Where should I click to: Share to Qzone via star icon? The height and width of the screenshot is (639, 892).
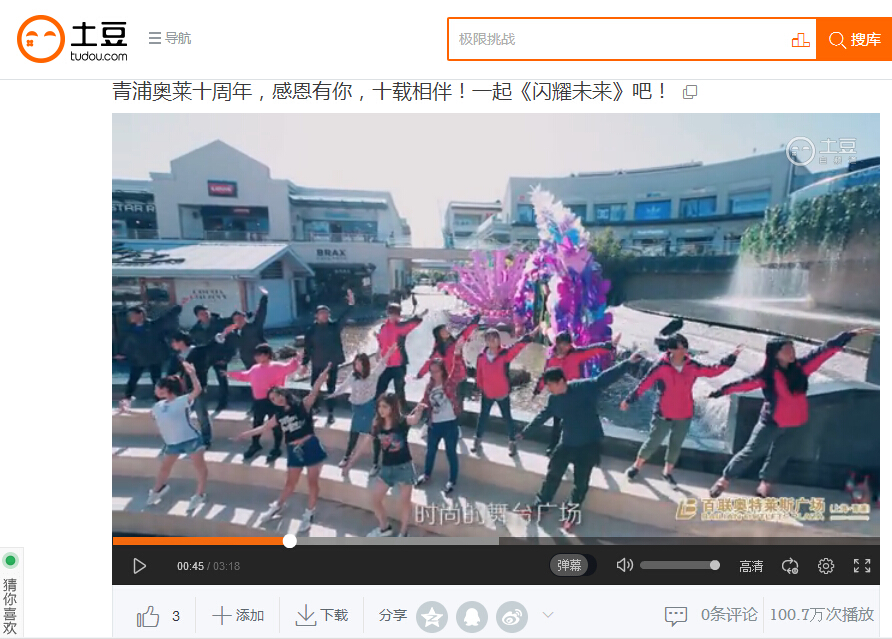coord(432,617)
